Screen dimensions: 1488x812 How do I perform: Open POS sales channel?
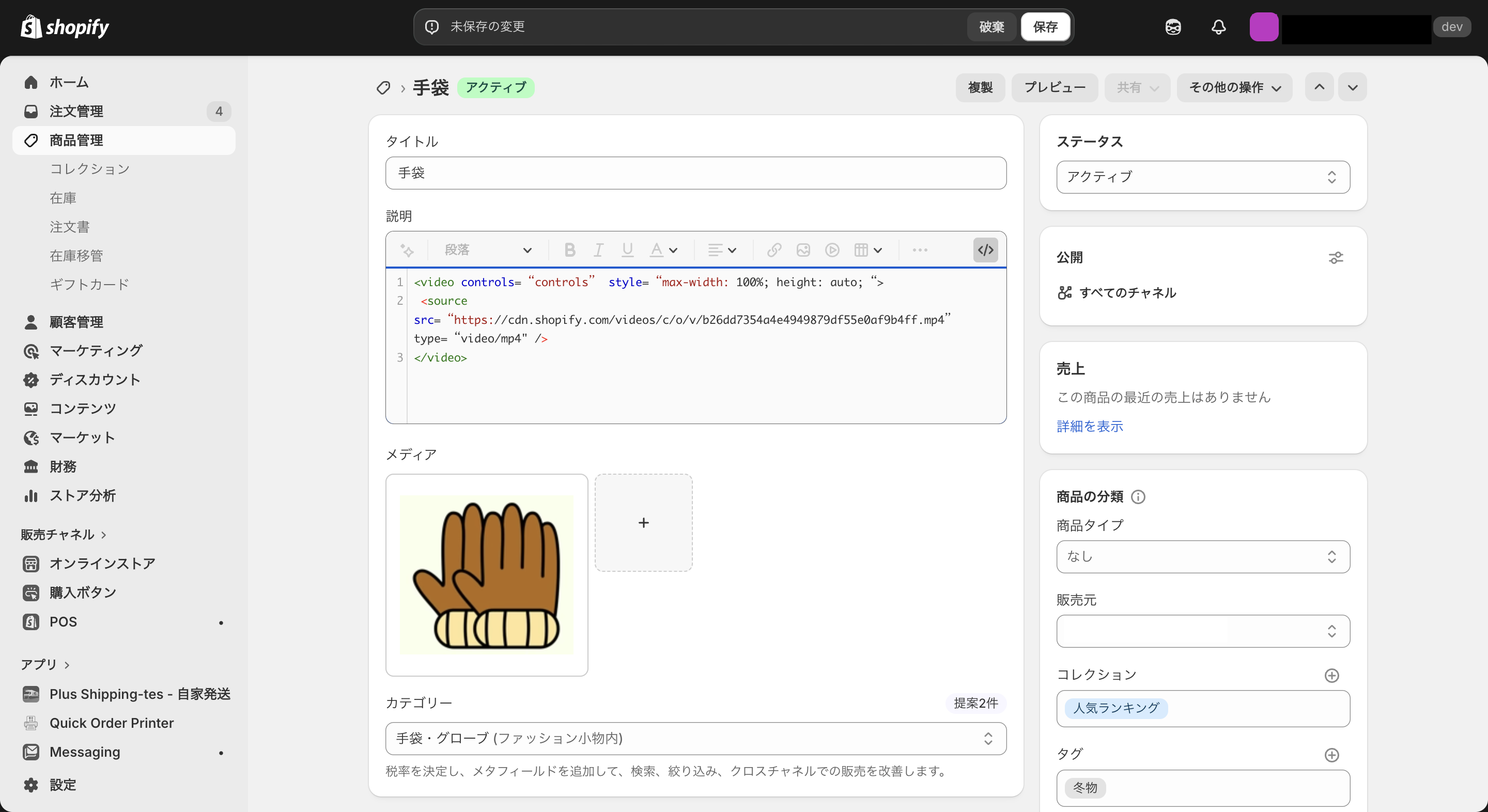click(x=123, y=621)
